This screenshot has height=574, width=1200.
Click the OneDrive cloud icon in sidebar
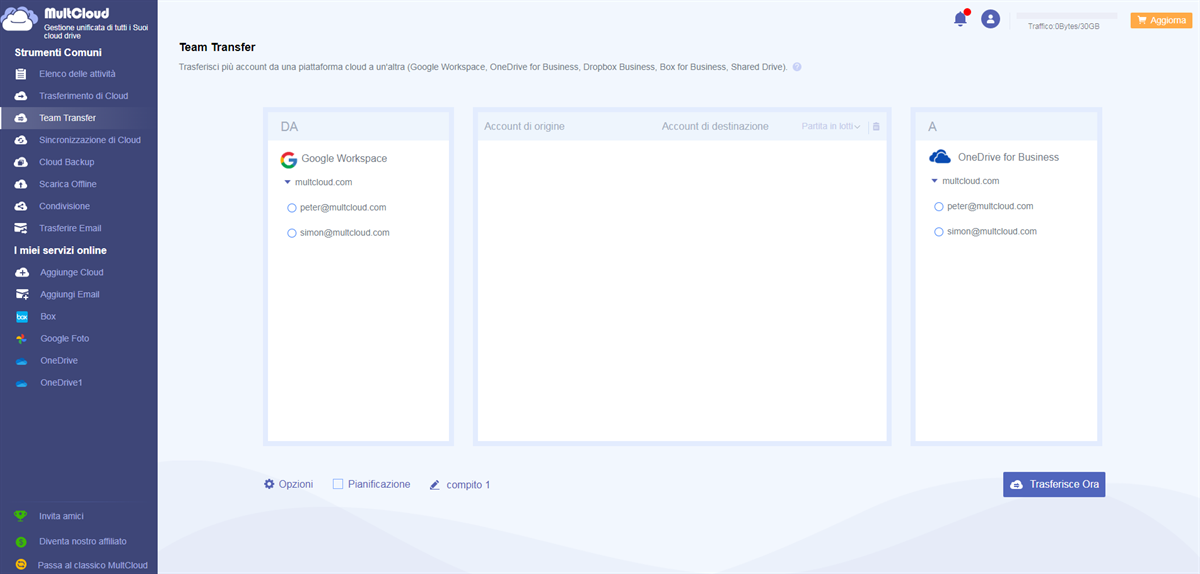(21, 361)
